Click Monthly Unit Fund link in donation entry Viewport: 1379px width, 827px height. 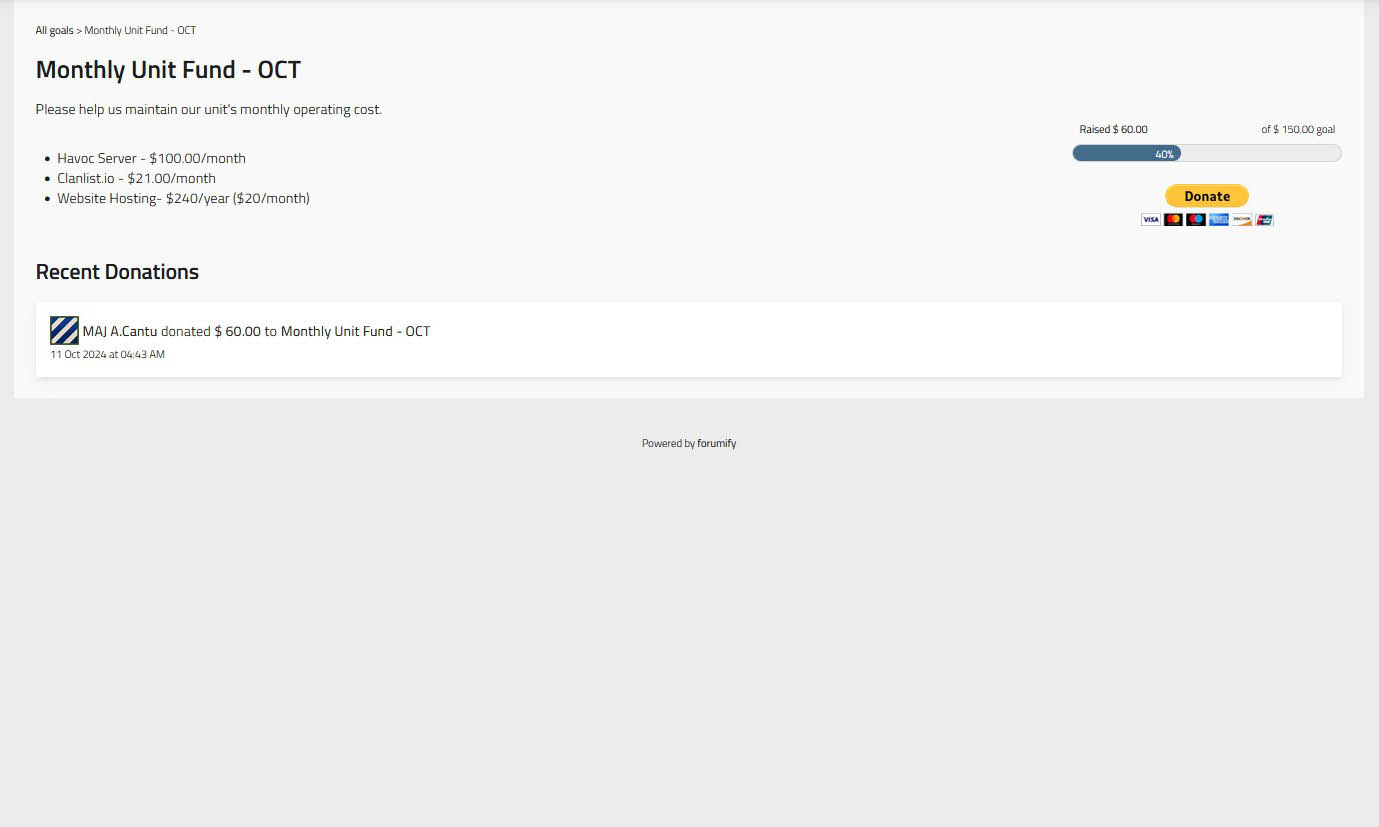(x=355, y=331)
